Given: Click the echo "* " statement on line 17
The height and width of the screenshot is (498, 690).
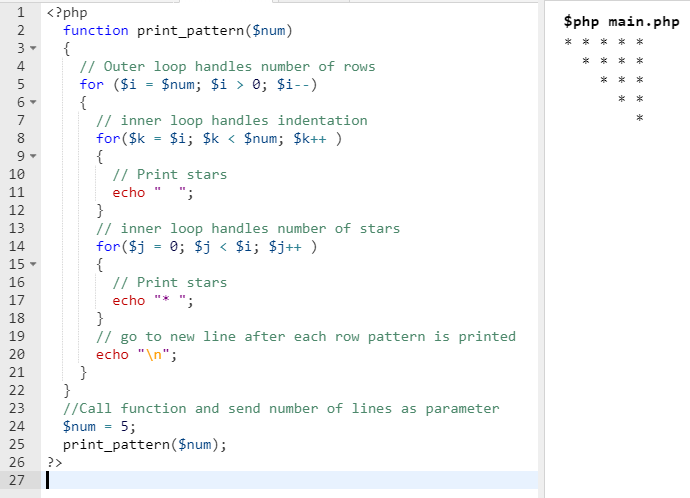Looking at the screenshot, I should point(153,300).
